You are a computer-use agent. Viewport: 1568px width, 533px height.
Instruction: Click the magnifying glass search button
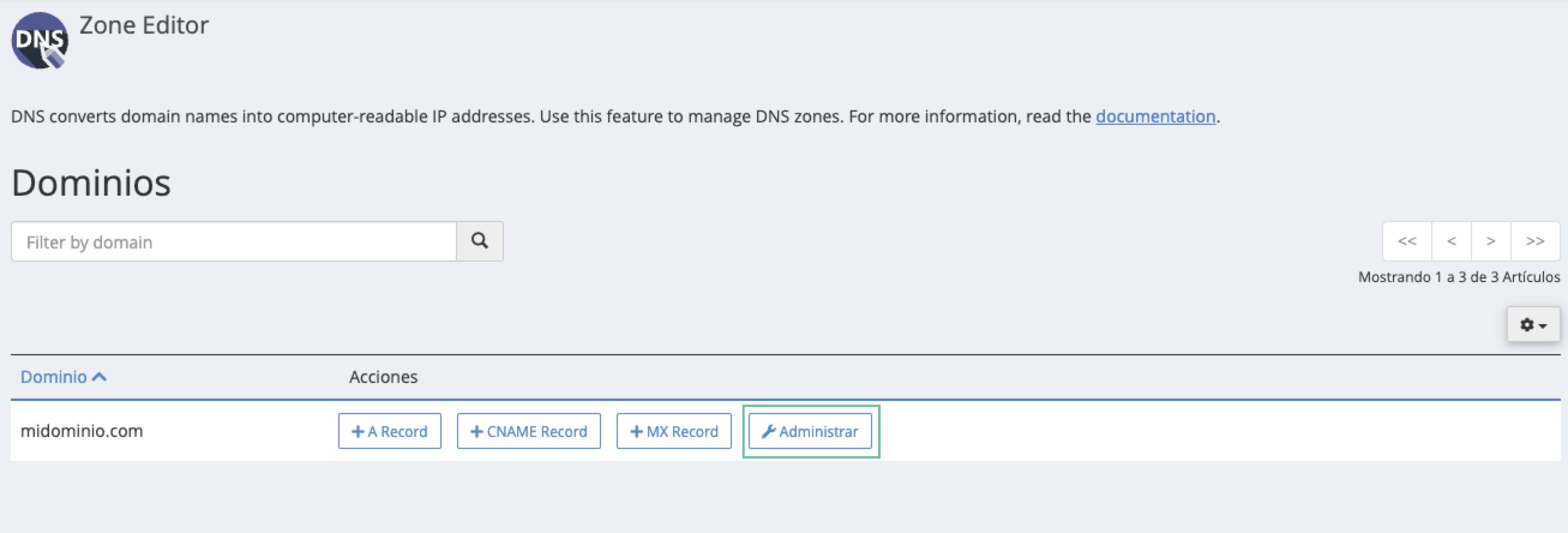click(480, 241)
